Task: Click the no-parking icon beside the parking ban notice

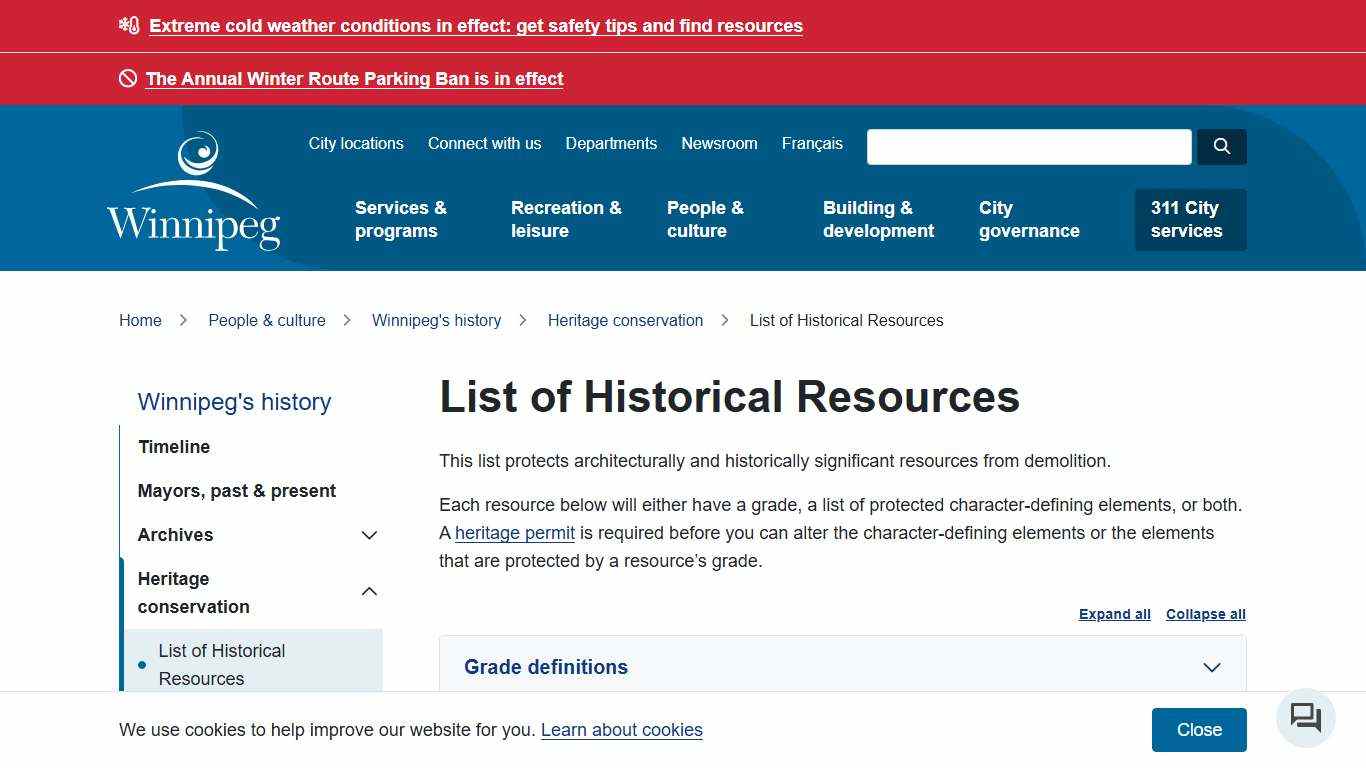Action: pyautogui.click(x=127, y=78)
